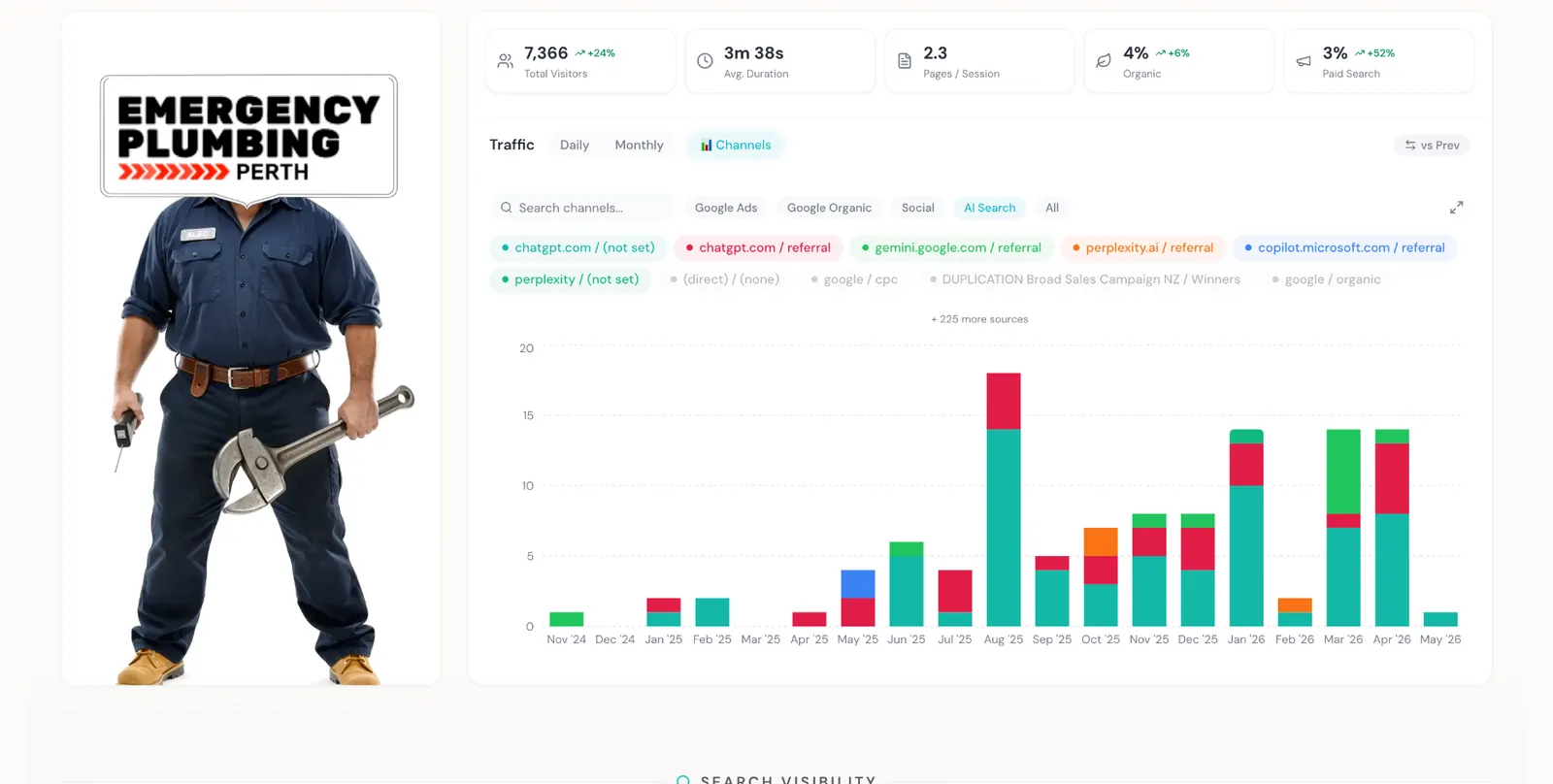The image size is (1553, 784).
Task: Click the +24% visitors trend value
Action: pyautogui.click(x=595, y=53)
